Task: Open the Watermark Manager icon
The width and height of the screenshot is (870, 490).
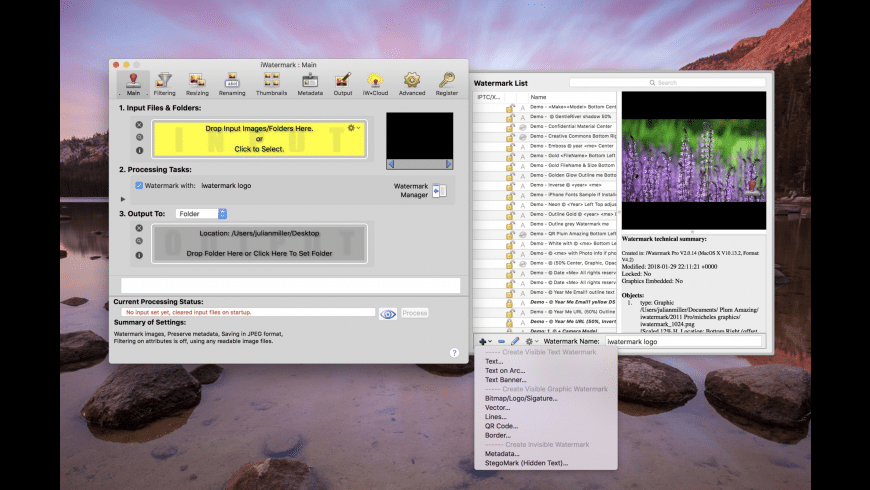Action: [441, 191]
